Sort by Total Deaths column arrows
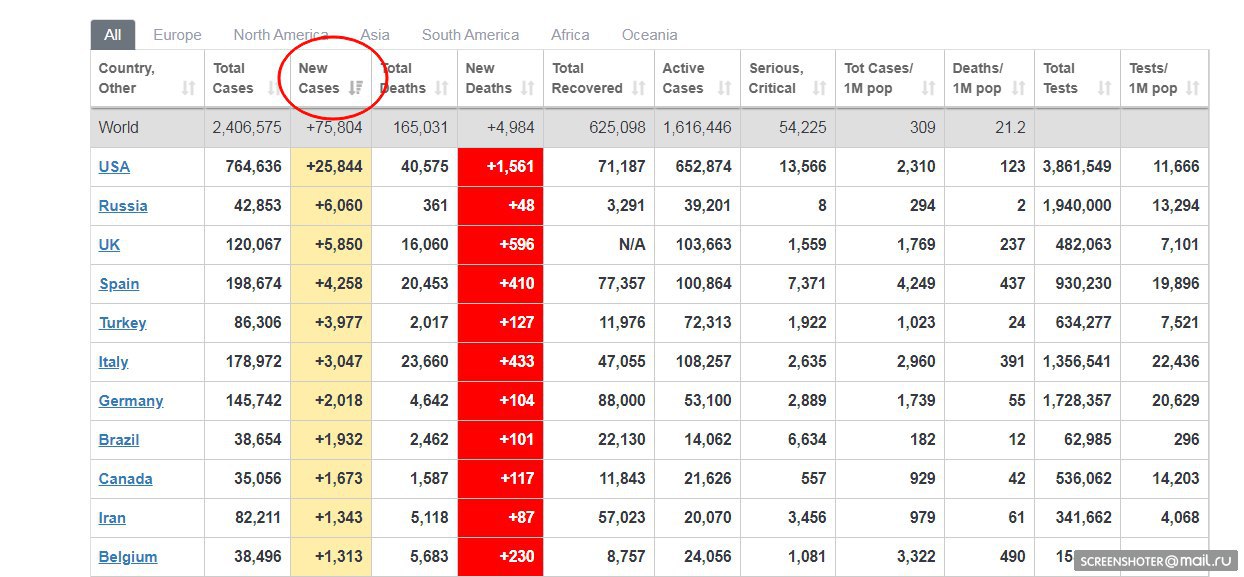This screenshot has width=1244, height=577. coord(441,88)
